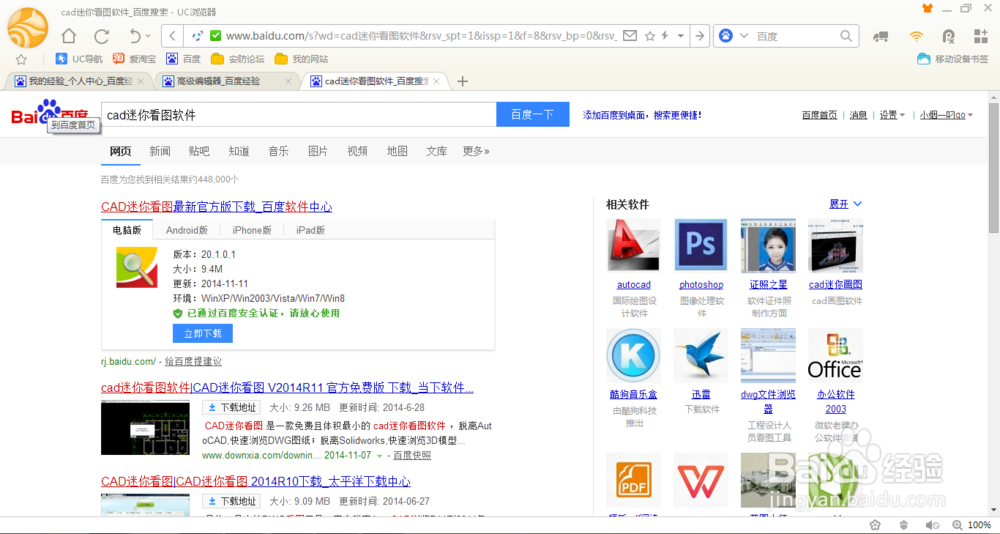The height and width of the screenshot is (534, 1000).
Task: Click the 证照之星 software thumbnail
Action: 768,245
